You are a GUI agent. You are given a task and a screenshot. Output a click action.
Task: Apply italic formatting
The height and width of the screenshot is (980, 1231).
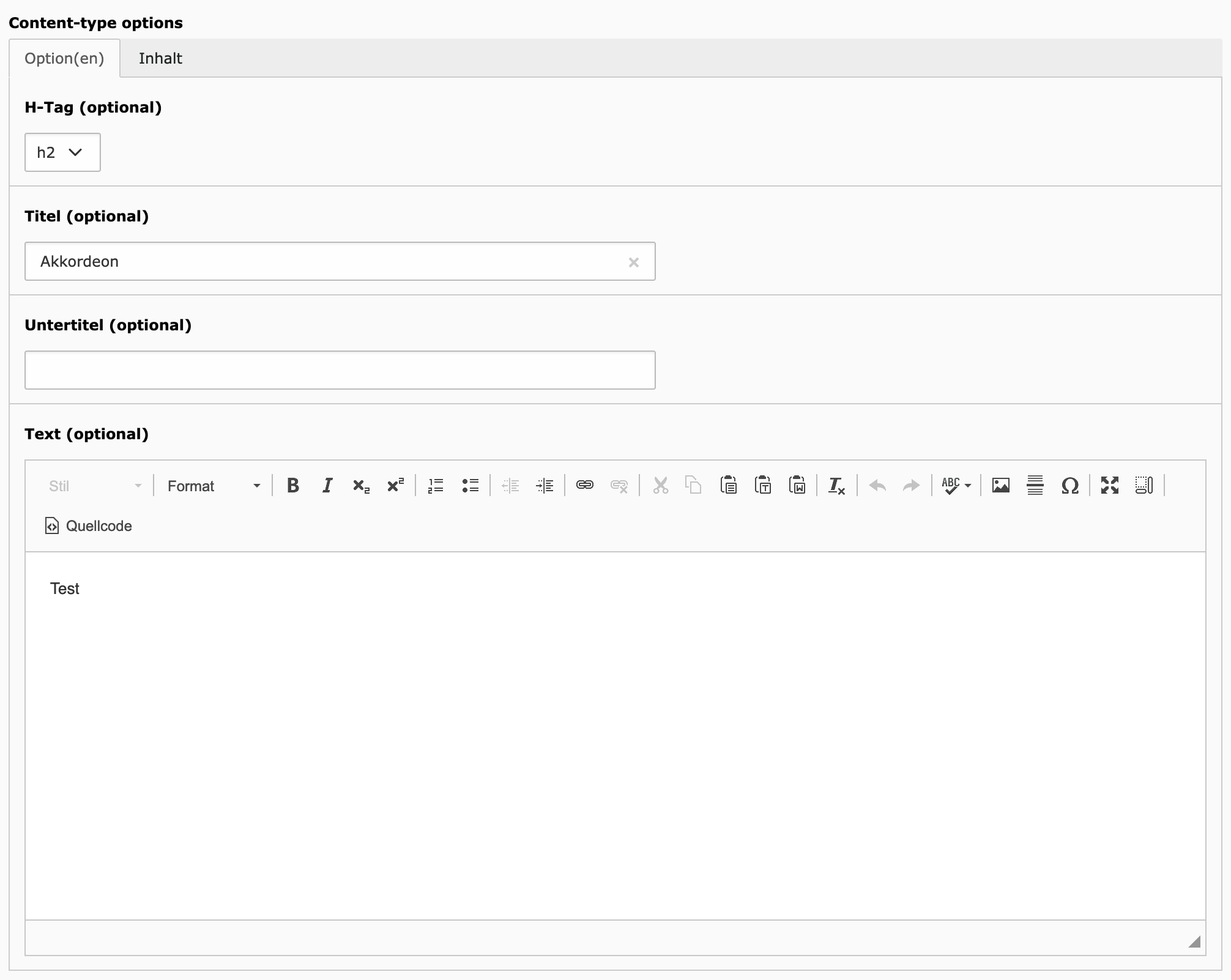click(x=327, y=486)
